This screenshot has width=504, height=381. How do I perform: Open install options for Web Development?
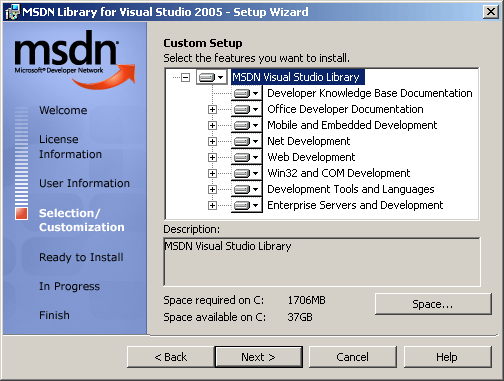[246, 157]
